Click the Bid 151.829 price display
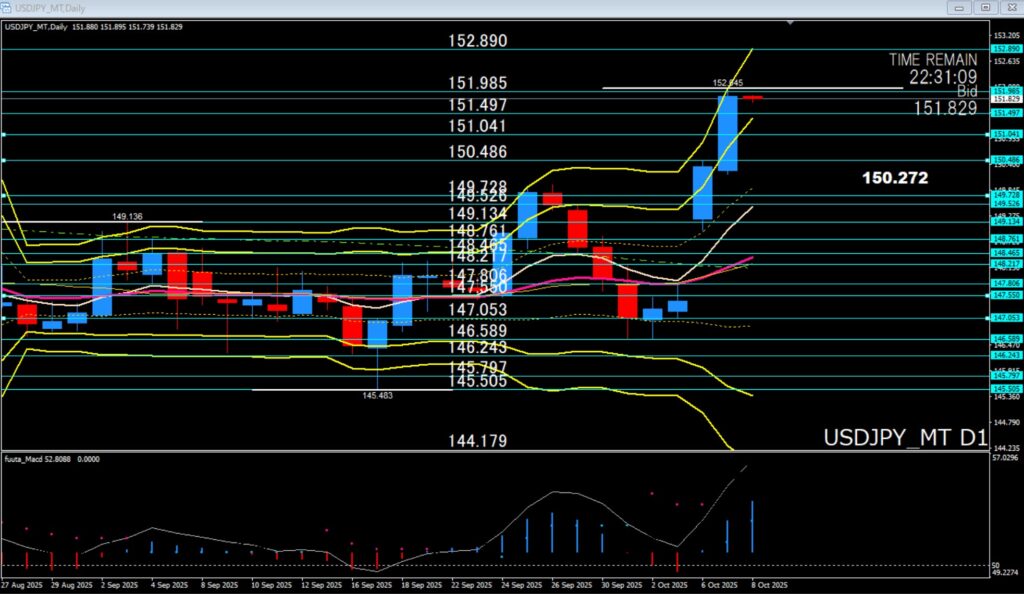 pyautogui.click(x=944, y=108)
